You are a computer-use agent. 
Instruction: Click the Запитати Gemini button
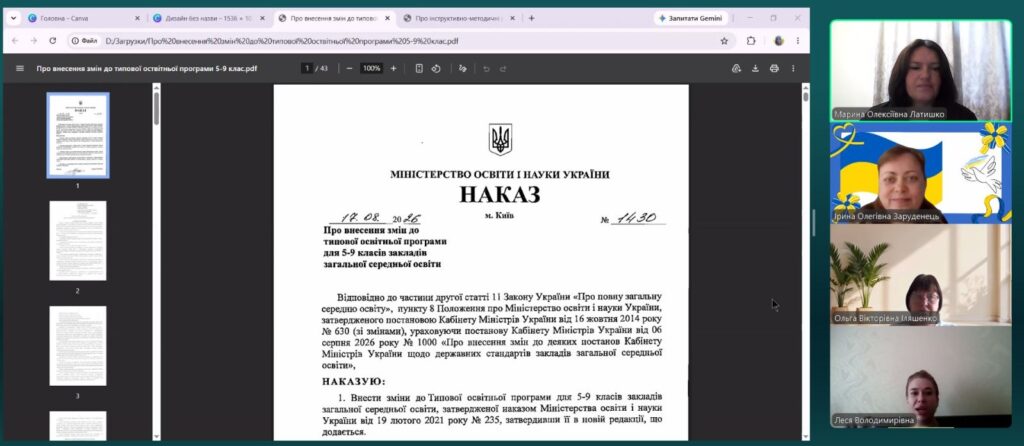(x=690, y=18)
